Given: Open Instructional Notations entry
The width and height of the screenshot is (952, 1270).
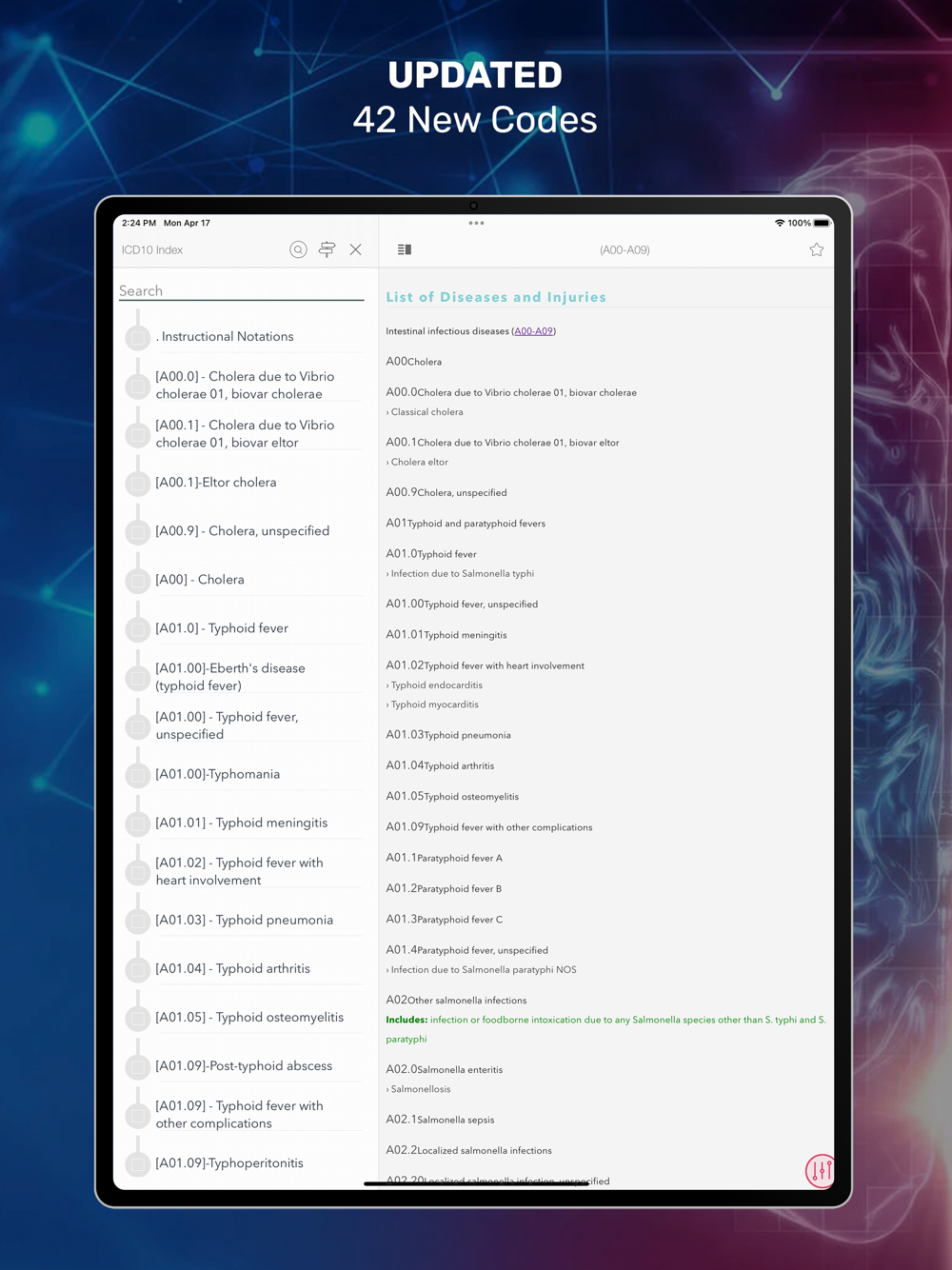Looking at the screenshot, I should pos(225,336).
